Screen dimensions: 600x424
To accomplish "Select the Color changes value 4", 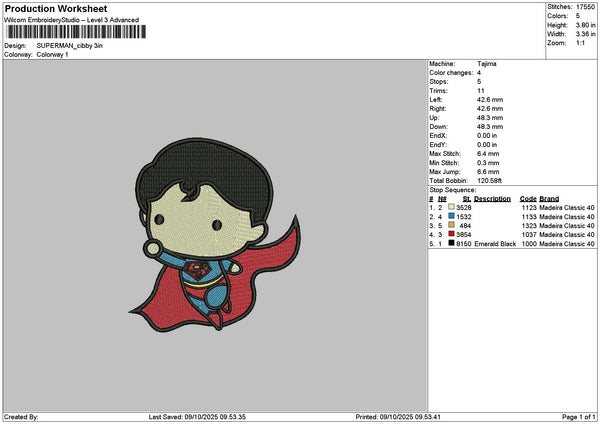I will pyautogui.click(x=479, y=73).
